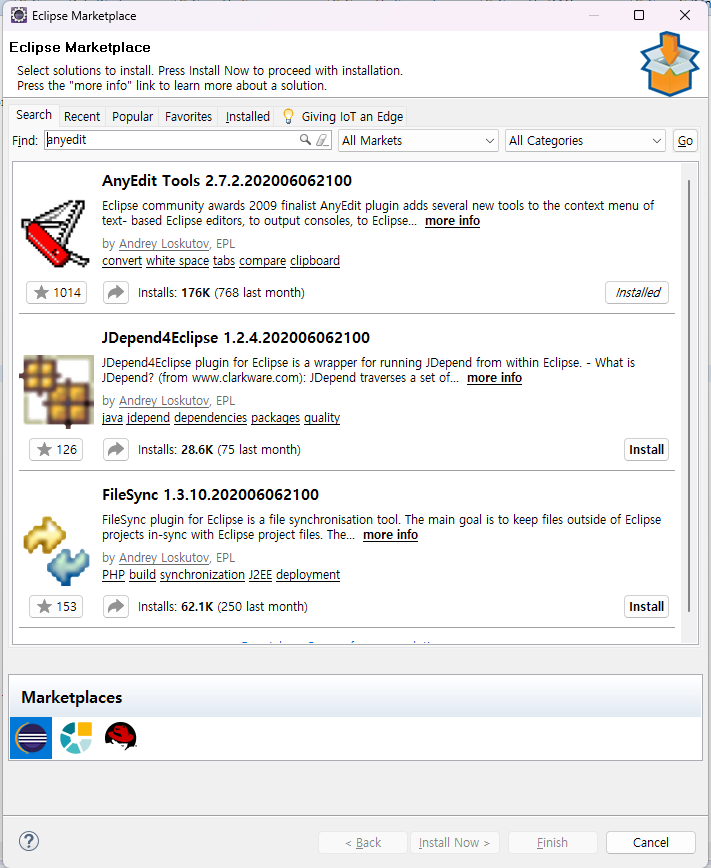Click the FileSync puzzle pieces logo
Viewport: 711px width, 868px height.
(56, 550)
